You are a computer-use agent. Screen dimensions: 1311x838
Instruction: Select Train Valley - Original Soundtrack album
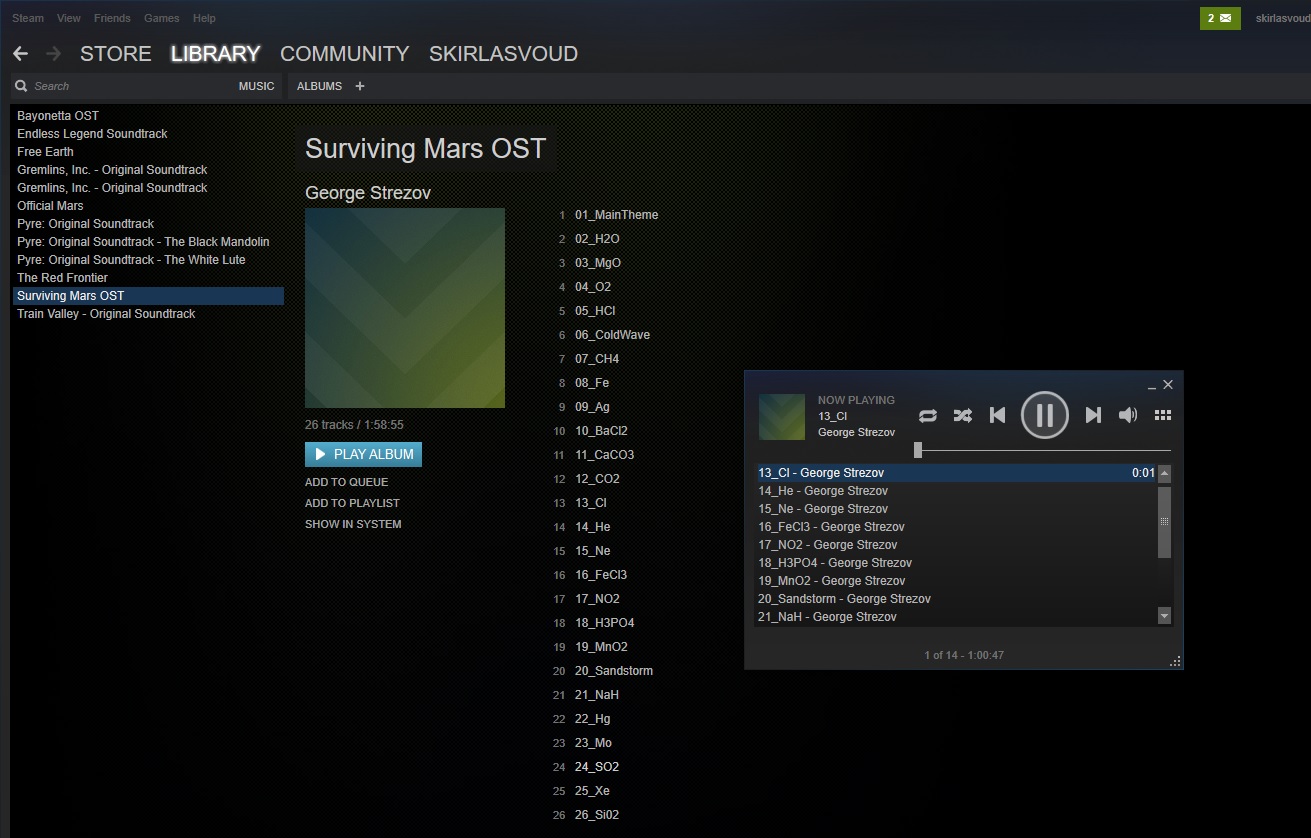[x=148, y=314]
